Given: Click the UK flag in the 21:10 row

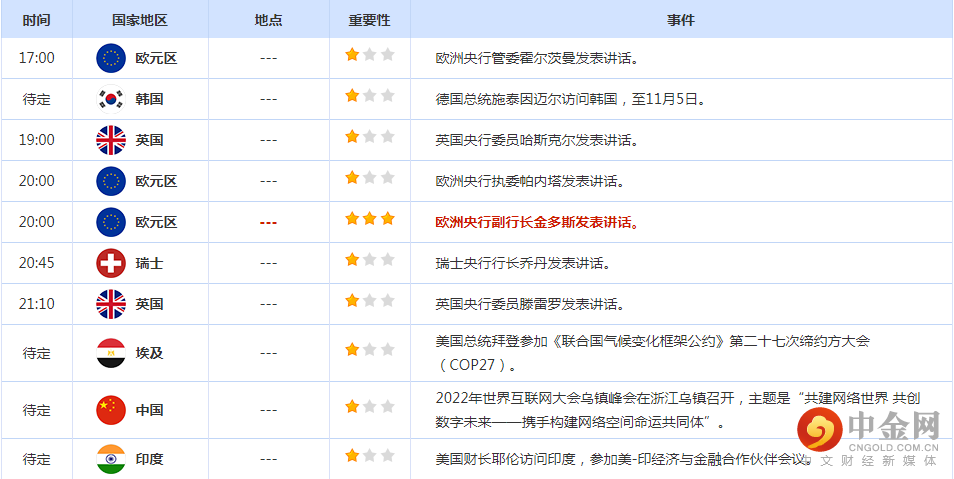Looking at the screenshot, I should (x=111, y=304).
